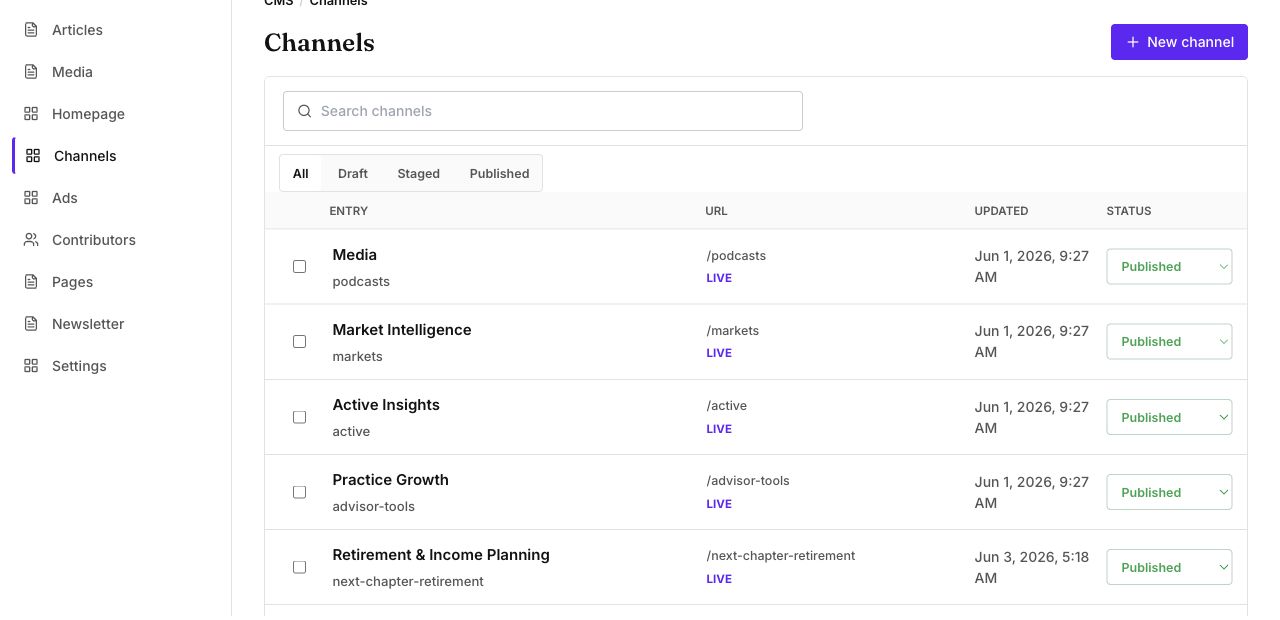Click the /markets URL text
The width and height of the screenshot is (1280, 620).
(733, 331)
